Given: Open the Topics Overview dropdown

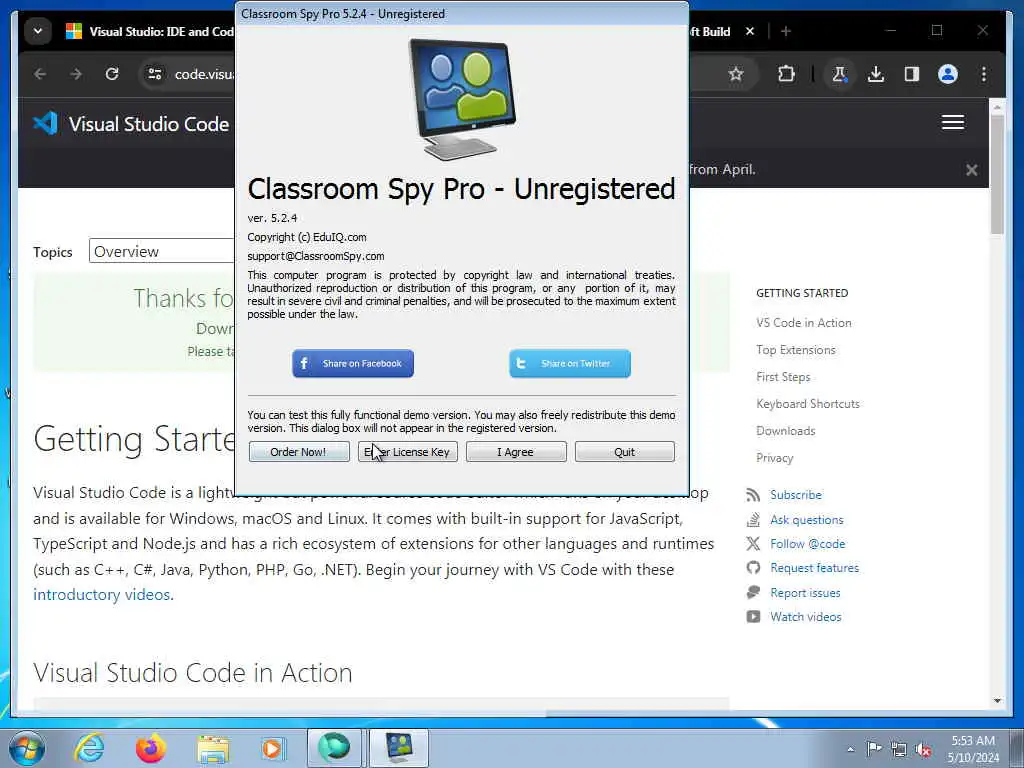Looking at the screenshot, I should (x=162, y=251).
